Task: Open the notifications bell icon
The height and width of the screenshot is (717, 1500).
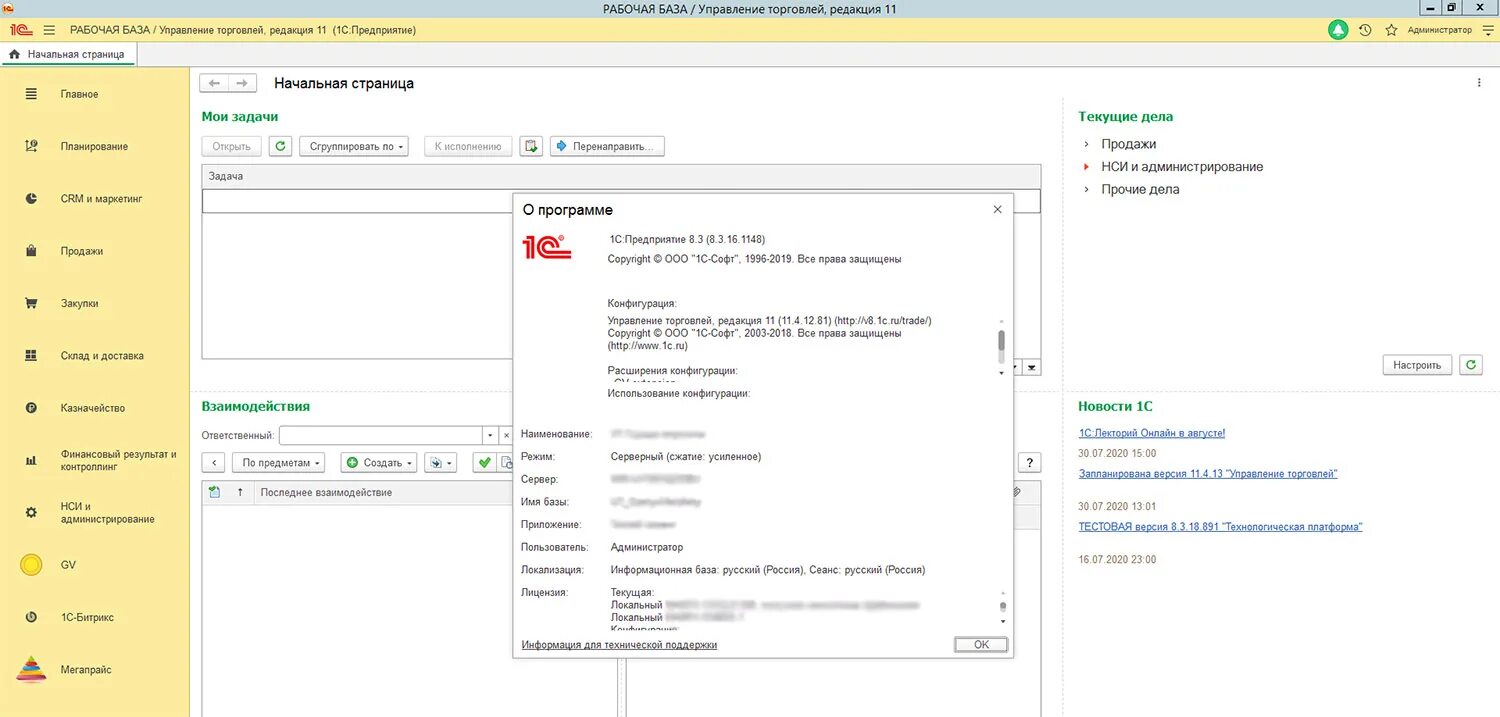Action: 1338,30
